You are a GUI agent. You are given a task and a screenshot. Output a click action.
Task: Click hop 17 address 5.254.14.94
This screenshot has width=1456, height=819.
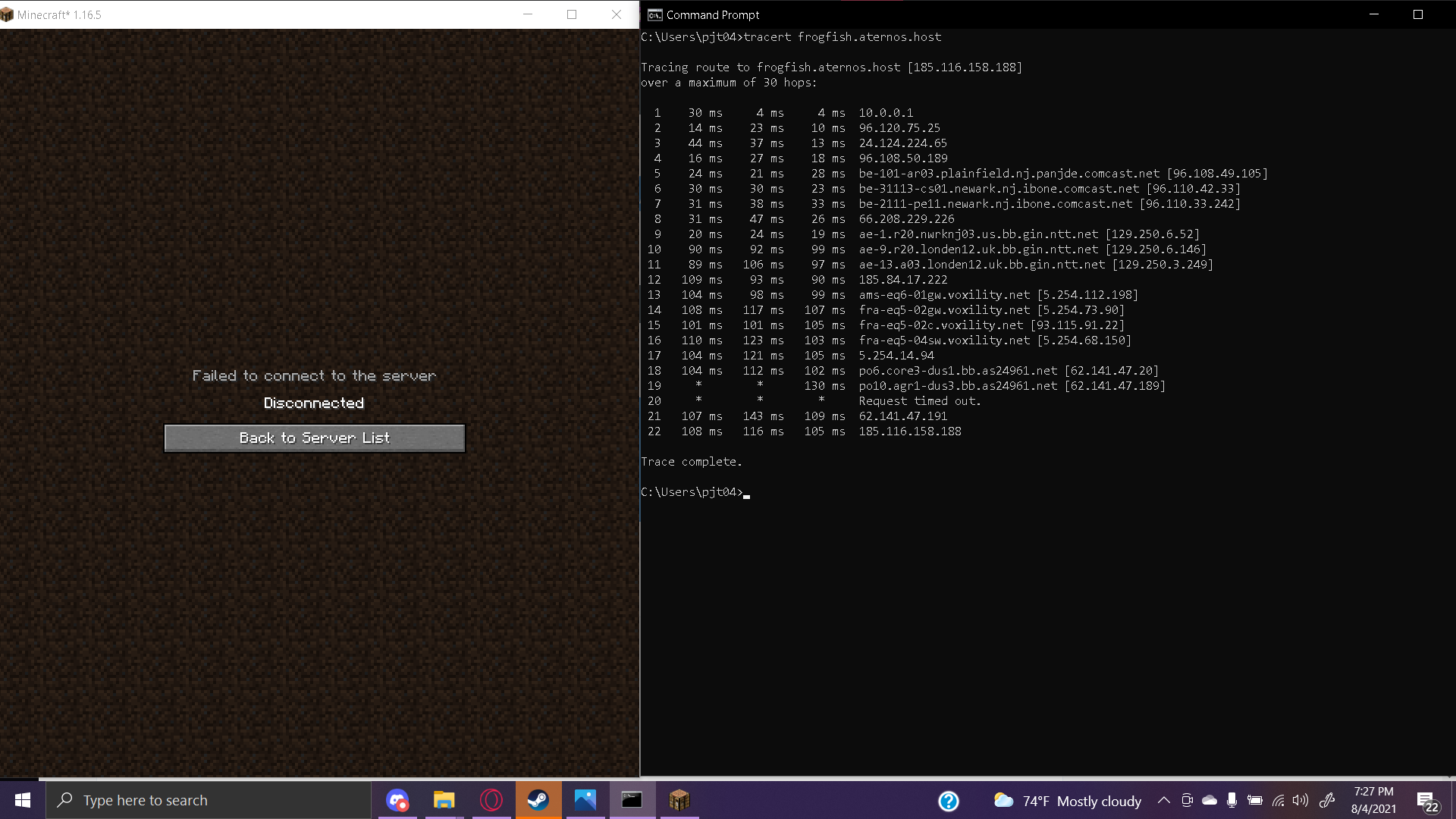pyautogui.click(x=896, y=355)
